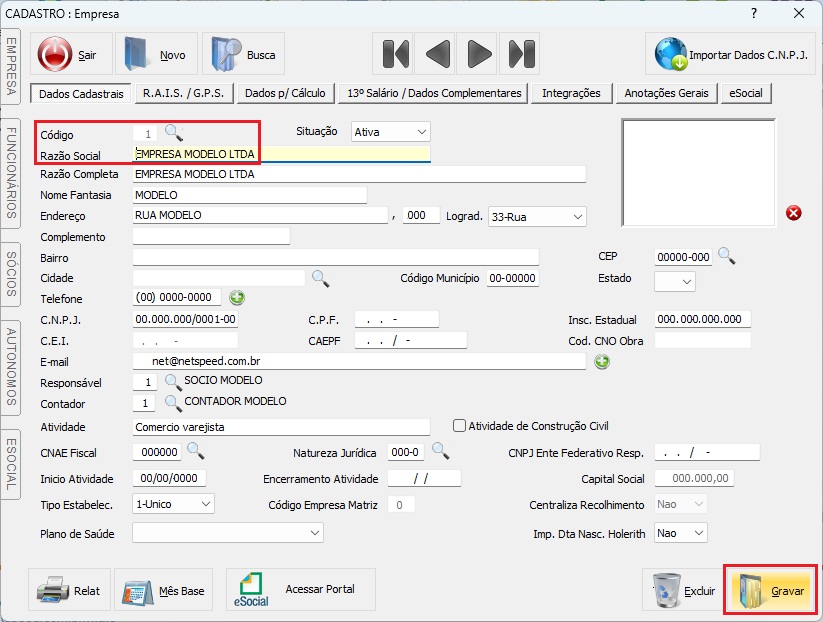The height and width of the screenshot is (622, 823).
Task: Enable Atividade de Construção Civil checkbox
Action: [460, 426]
